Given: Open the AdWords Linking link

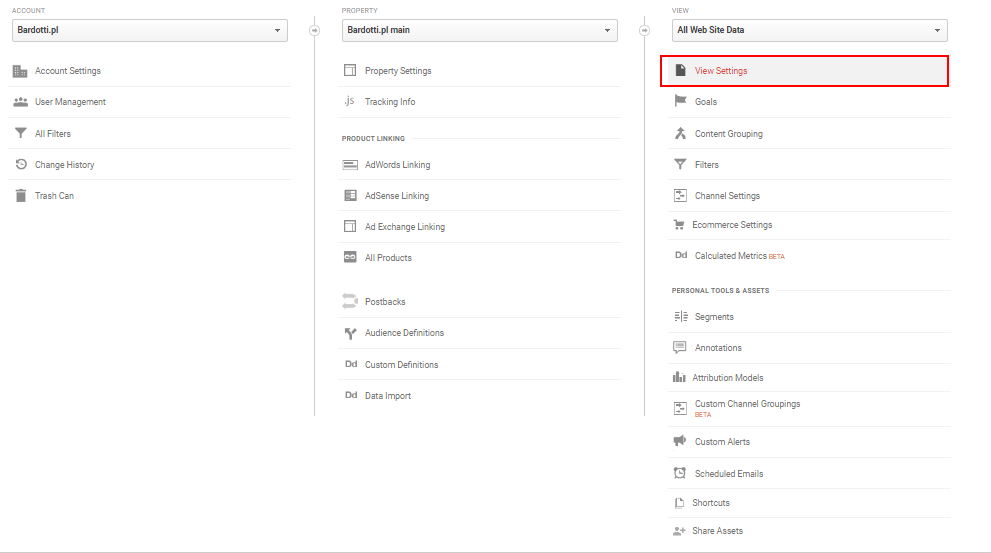Looking at the screenshot, I should point(480,164).
